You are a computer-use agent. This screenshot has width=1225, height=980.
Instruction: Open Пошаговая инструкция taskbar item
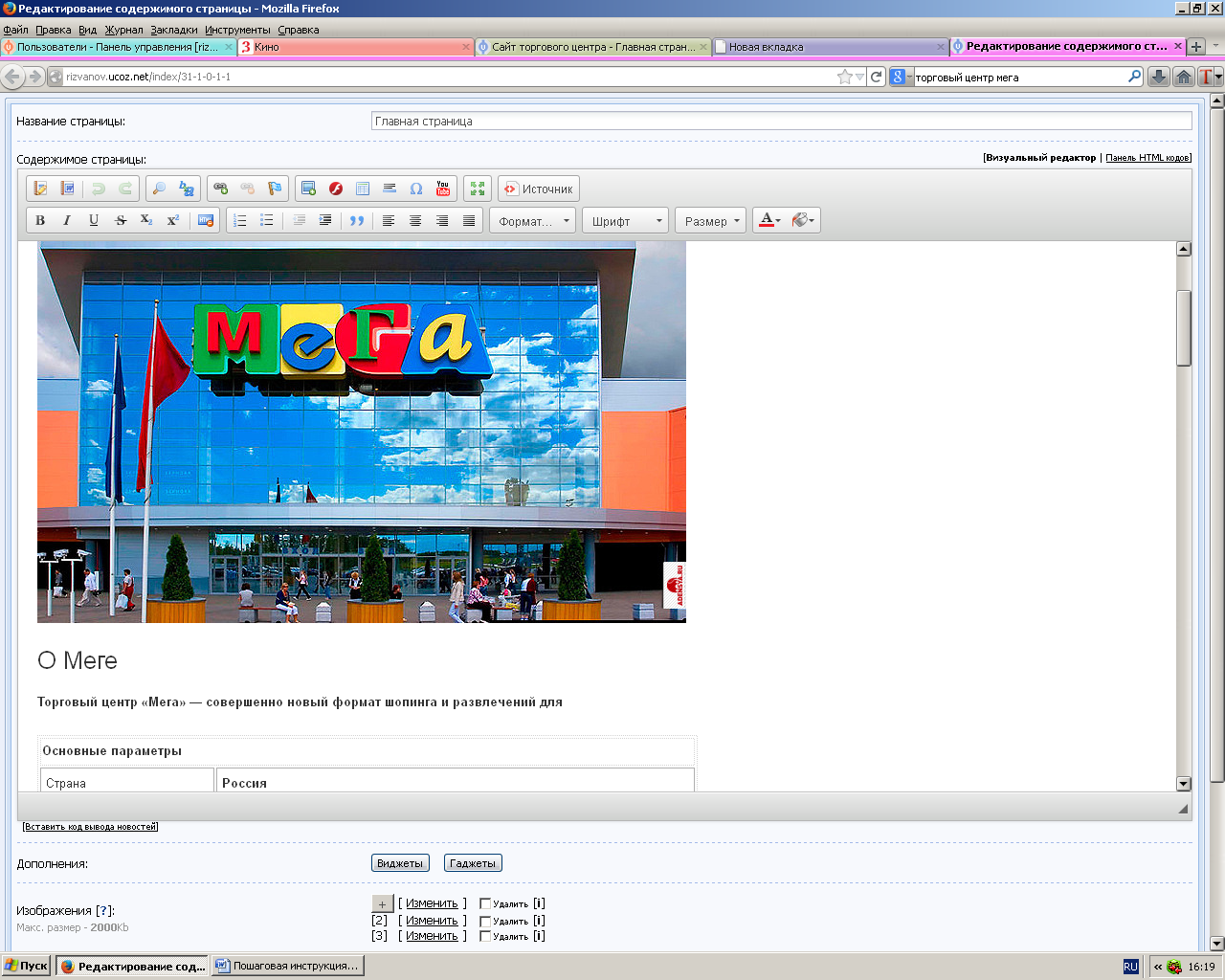288,966
